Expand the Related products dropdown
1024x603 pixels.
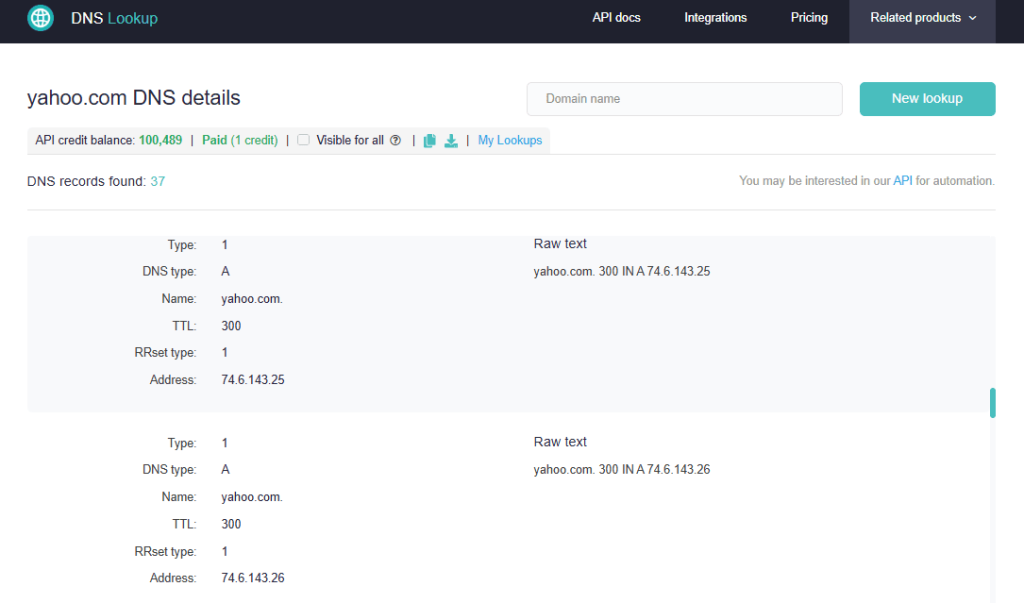[915, 17]
